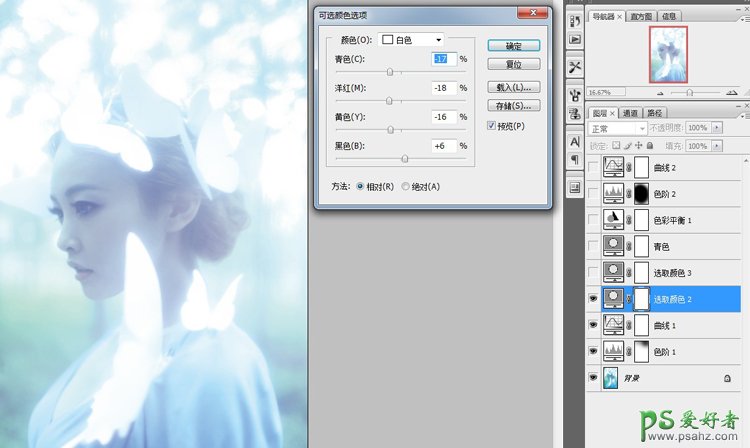Click the 确定 (OK) button

(513, 46)
